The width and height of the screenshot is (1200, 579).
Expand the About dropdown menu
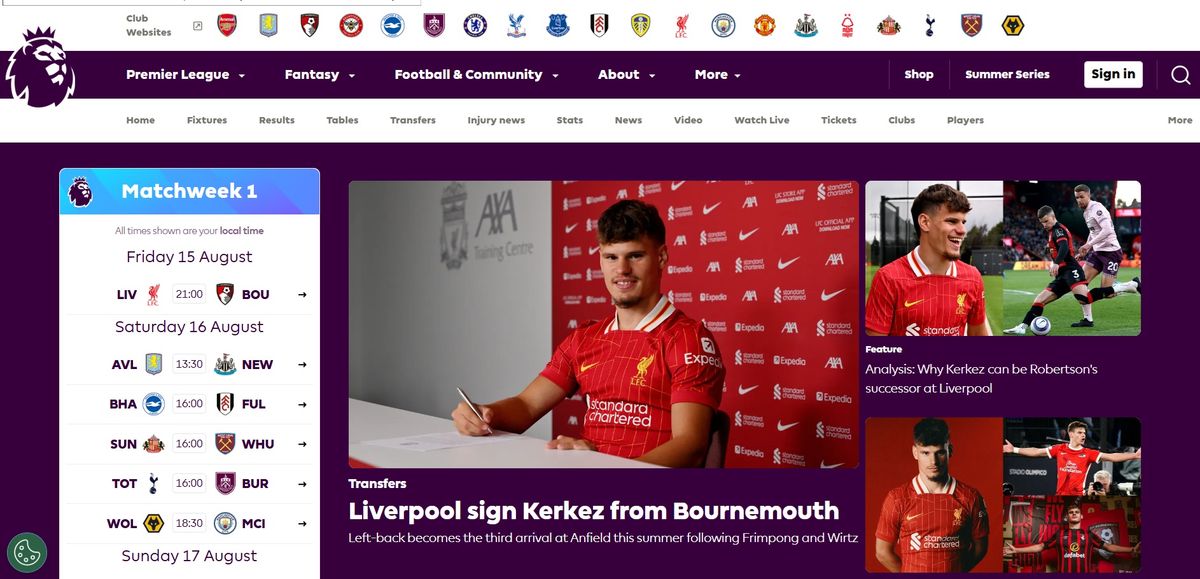pos(626,75)
